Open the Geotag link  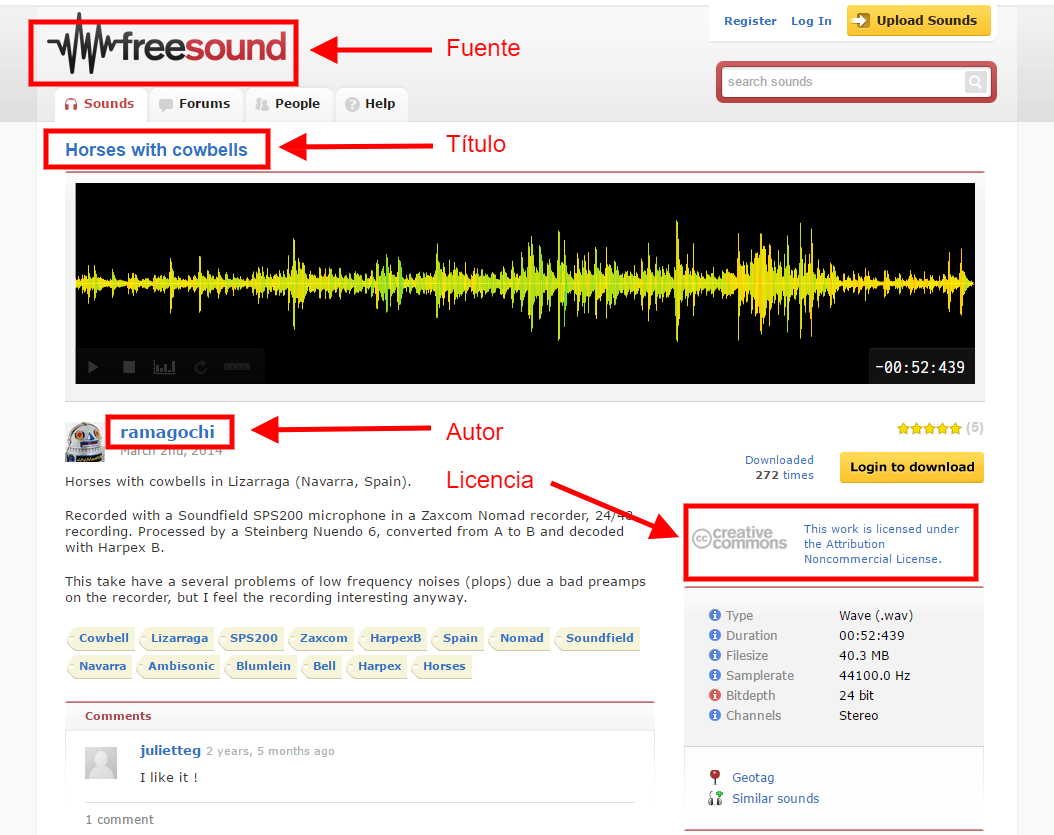point(753,778)
